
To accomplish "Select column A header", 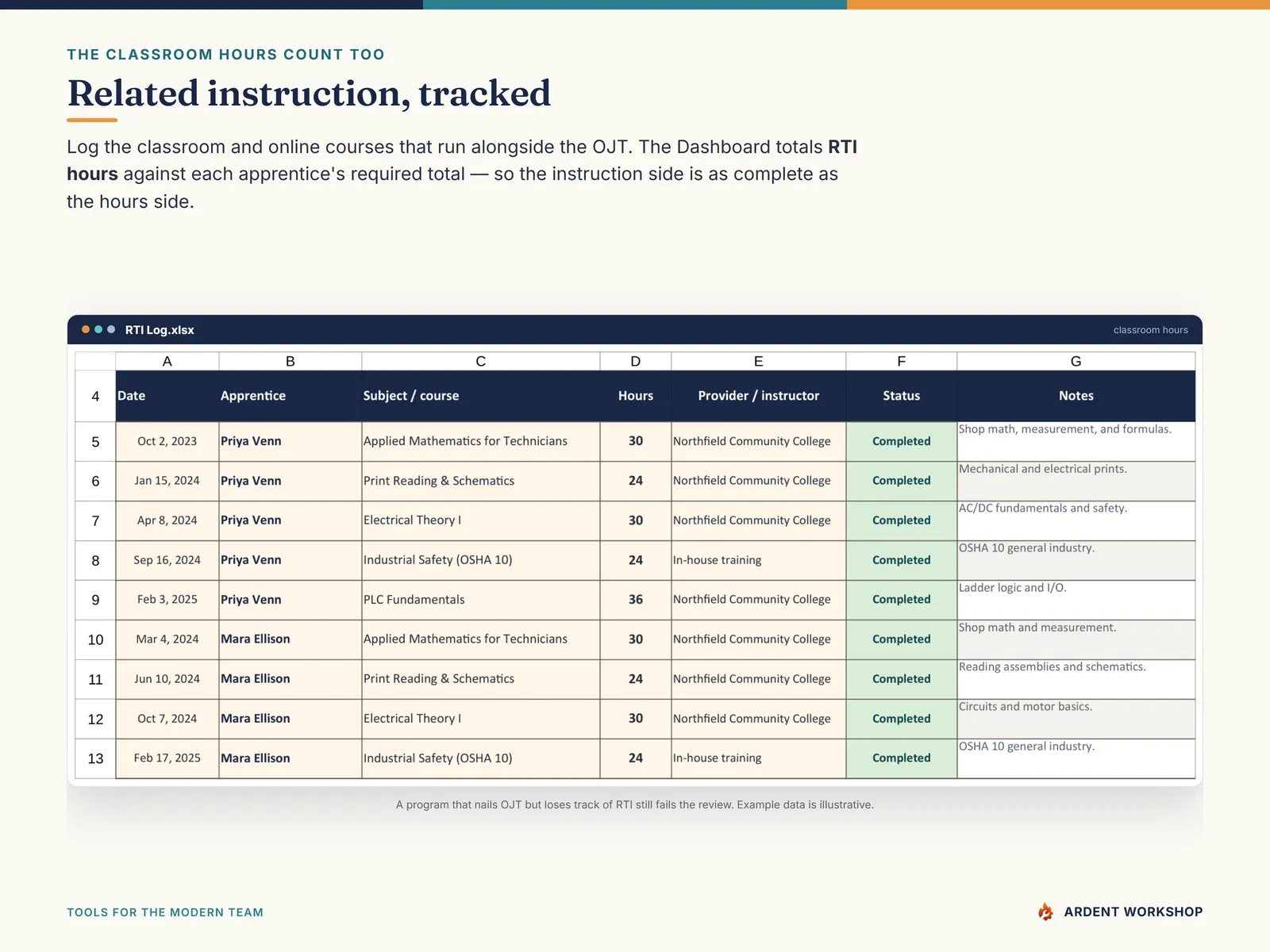I will click(x=167, y=361).
